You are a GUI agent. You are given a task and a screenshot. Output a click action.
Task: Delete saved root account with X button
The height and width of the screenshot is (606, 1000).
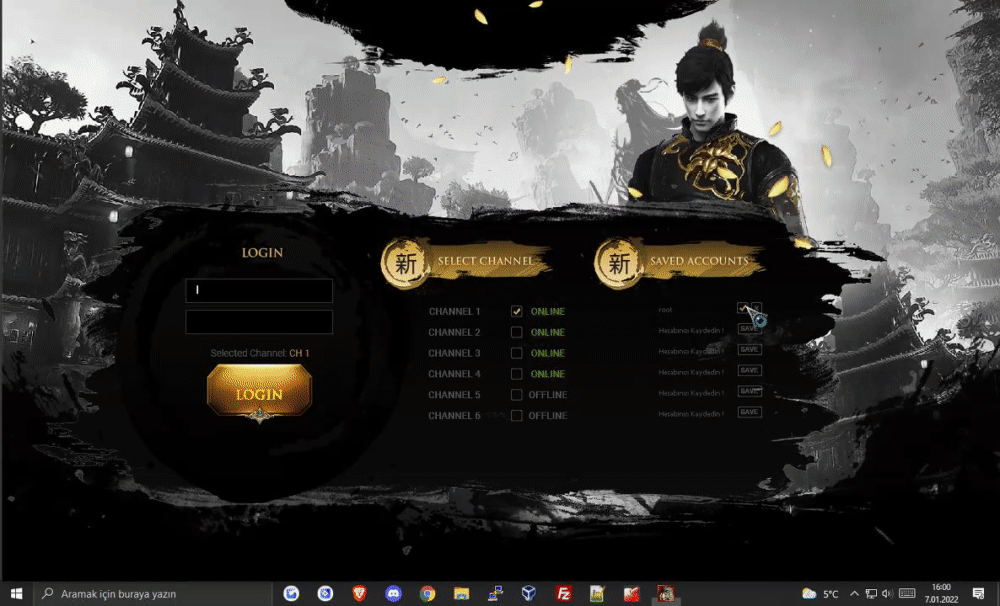[x=756, y=307]
